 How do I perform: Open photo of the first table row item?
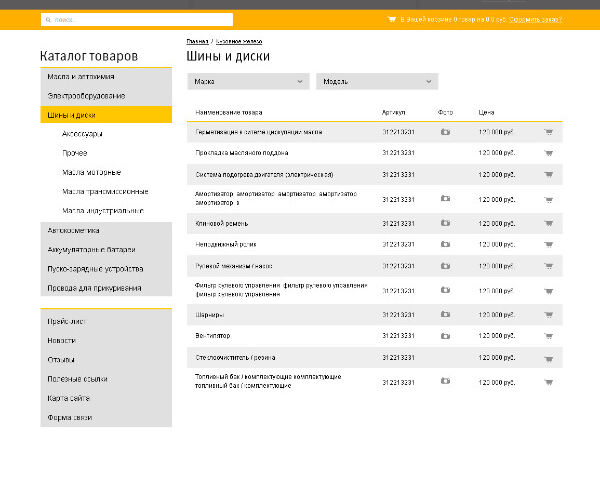pyautogui.click(x=445, y=132)
